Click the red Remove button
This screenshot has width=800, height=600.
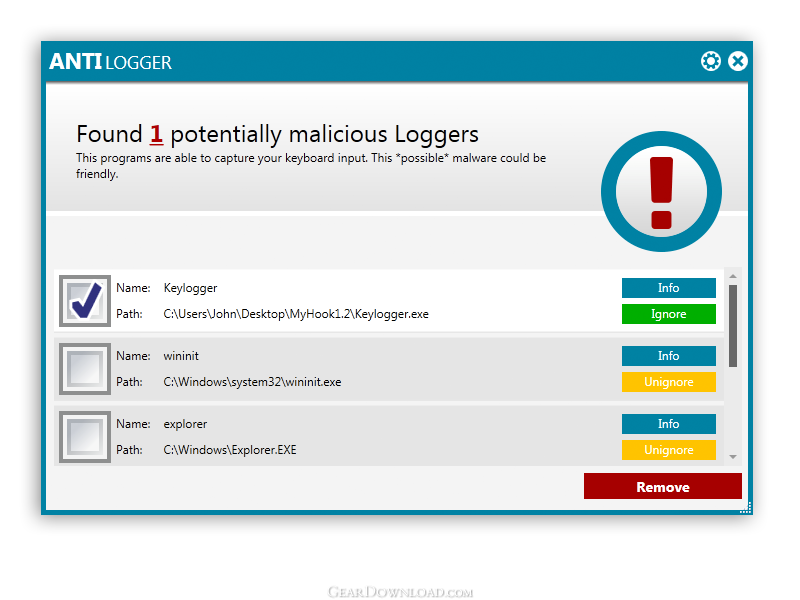coord(663,486)
